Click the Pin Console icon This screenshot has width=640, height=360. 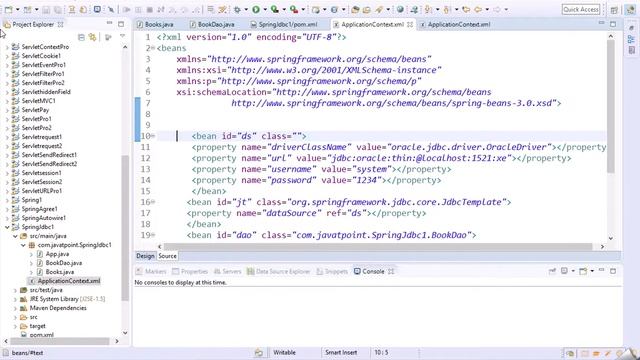pyautogui.click(x=552, y=271)
